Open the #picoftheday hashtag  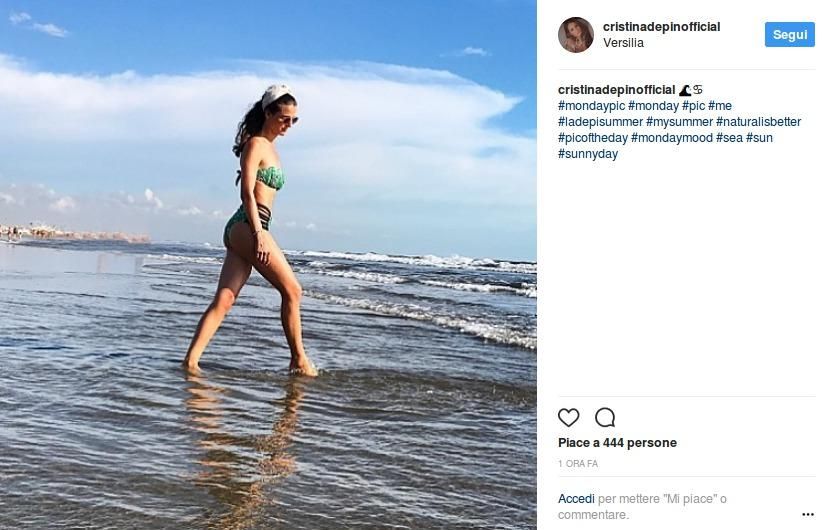click(x=592, y=138)
